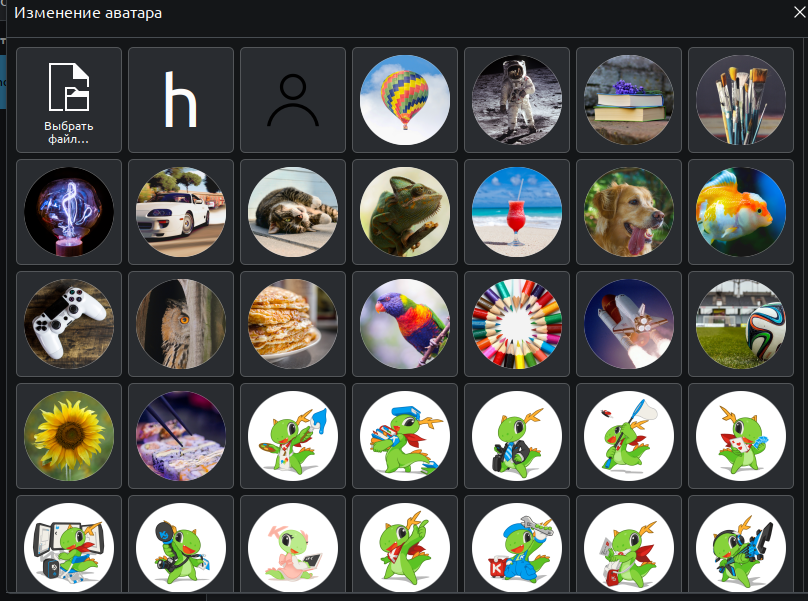Select the plasma ball avatar
808x601 pixels.
[69, 212]
